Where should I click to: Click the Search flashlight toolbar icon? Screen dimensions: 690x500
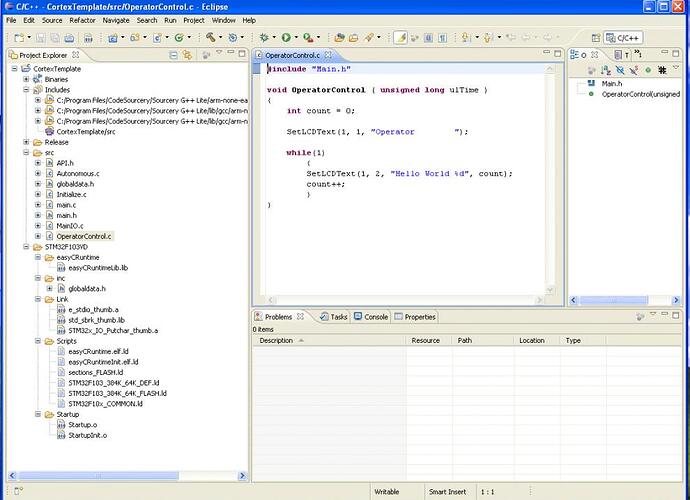(369, 38)
